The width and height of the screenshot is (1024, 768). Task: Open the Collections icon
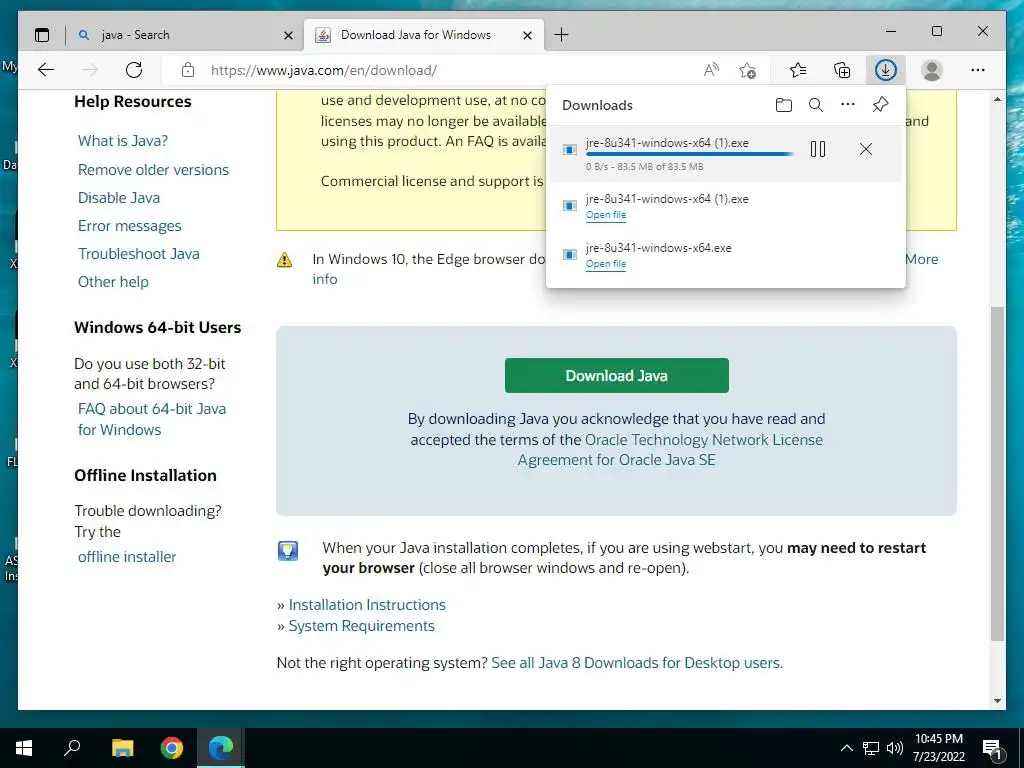point(842,70)
